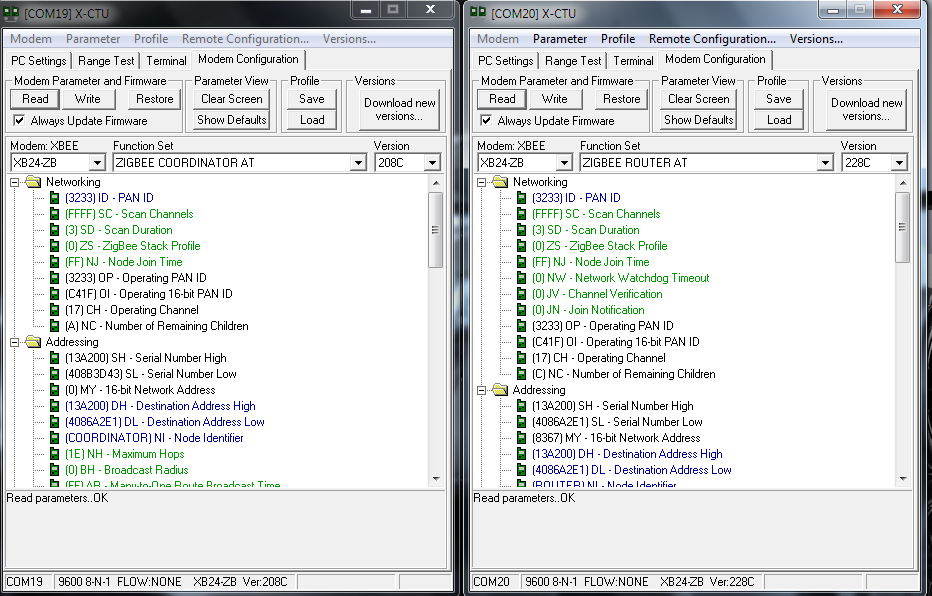The image size is (932, 596).
Task: Click Read button in COM19 window
Action: [35, 99]
